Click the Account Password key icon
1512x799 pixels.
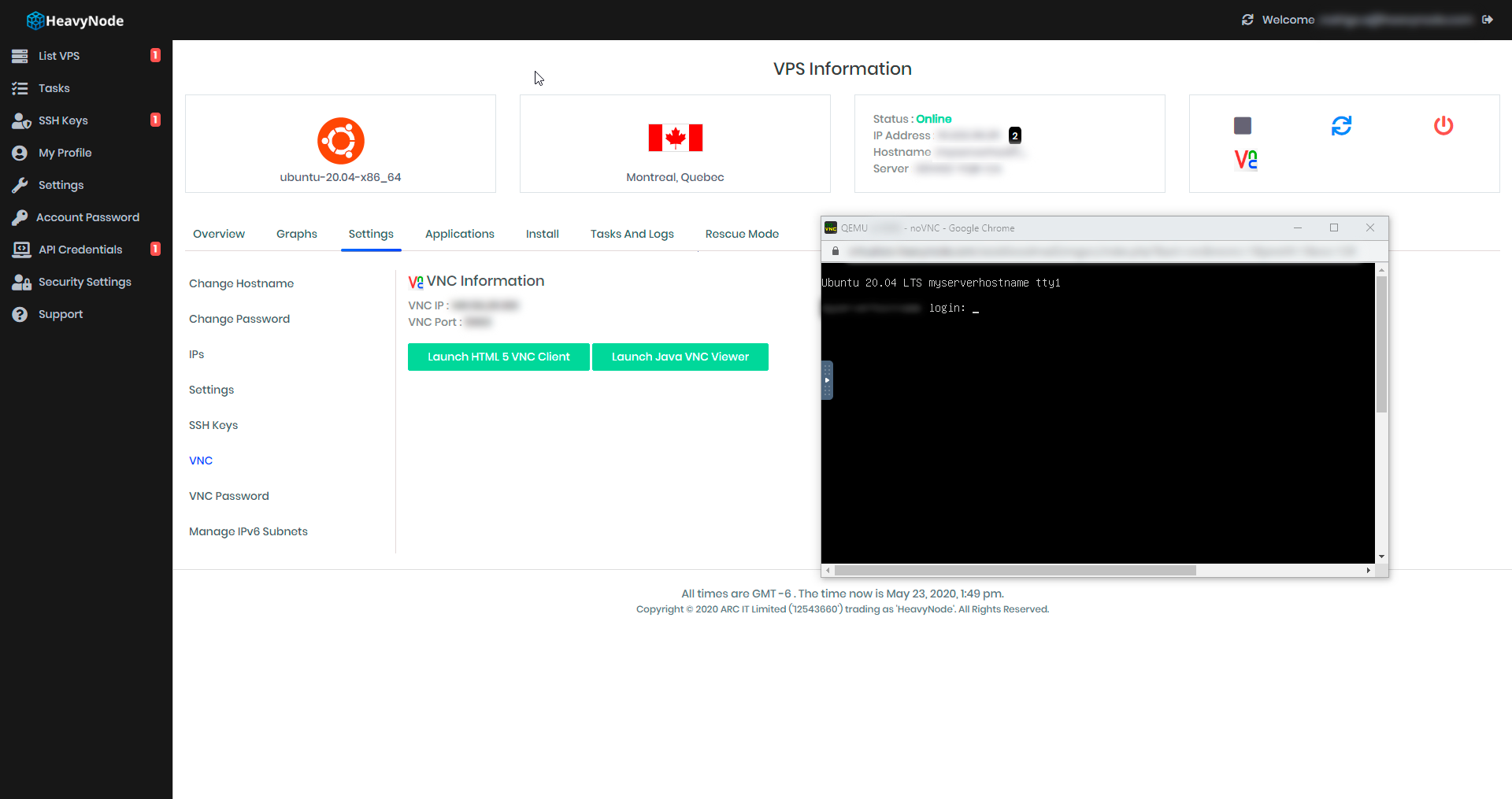(x=20, y=217)
